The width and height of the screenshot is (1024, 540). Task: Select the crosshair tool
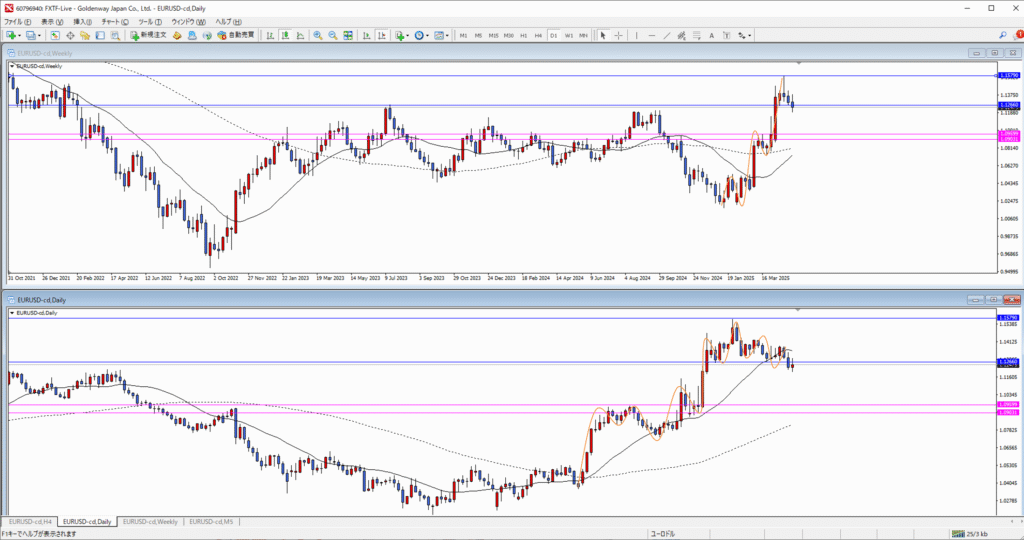618,35
